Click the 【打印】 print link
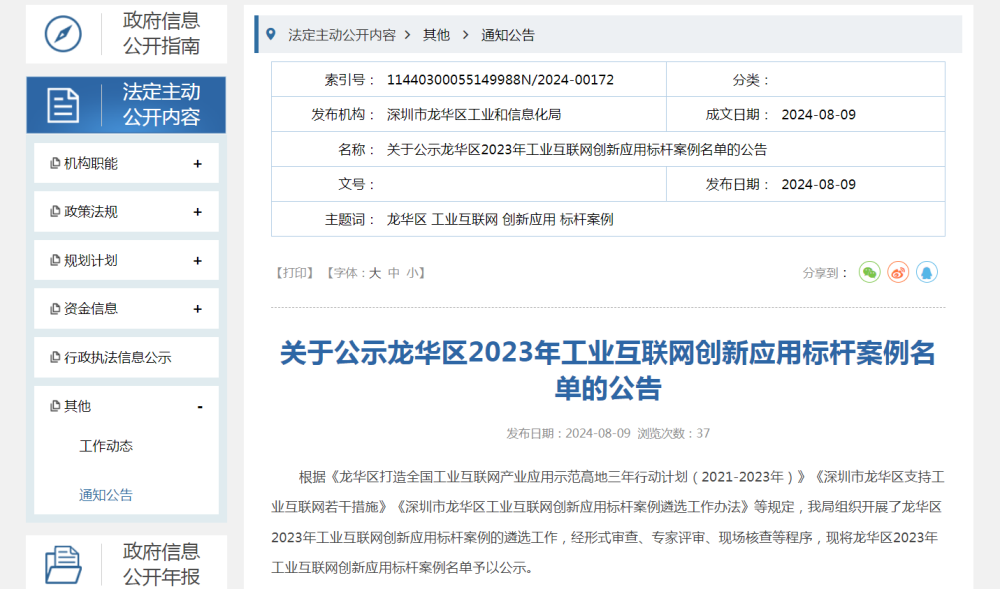1000x589 pixels. tap(294, 273)
